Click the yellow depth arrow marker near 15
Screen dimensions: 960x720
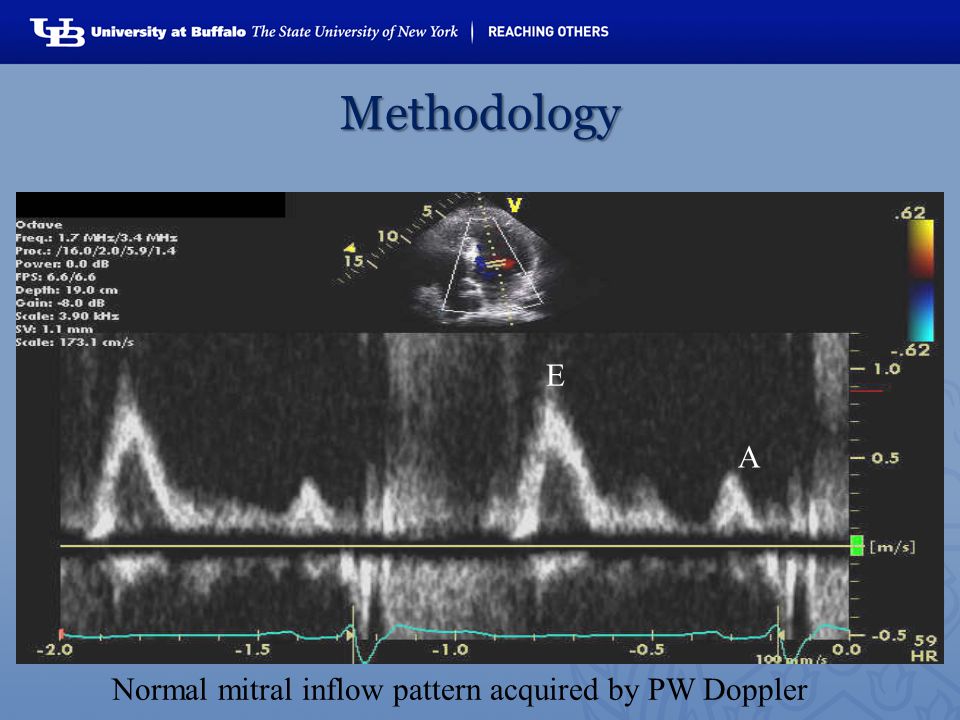350,248
